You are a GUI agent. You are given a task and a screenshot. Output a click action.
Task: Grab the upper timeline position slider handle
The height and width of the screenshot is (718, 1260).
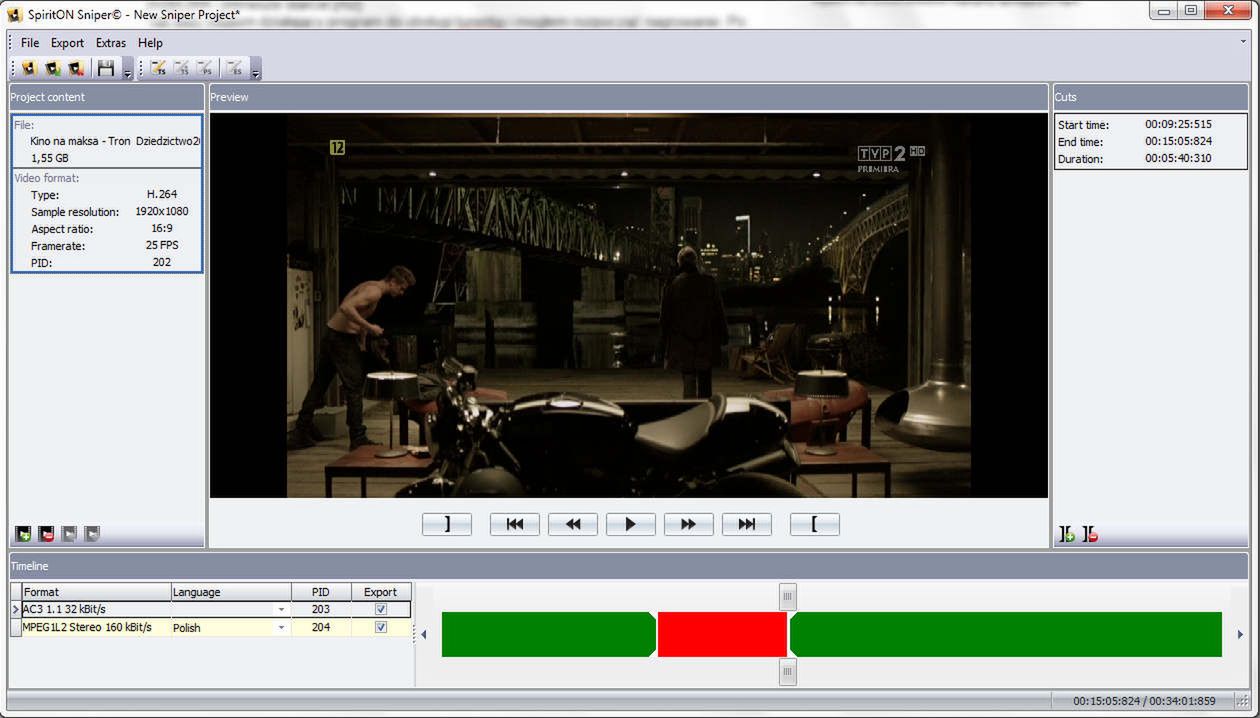(787, 597)
